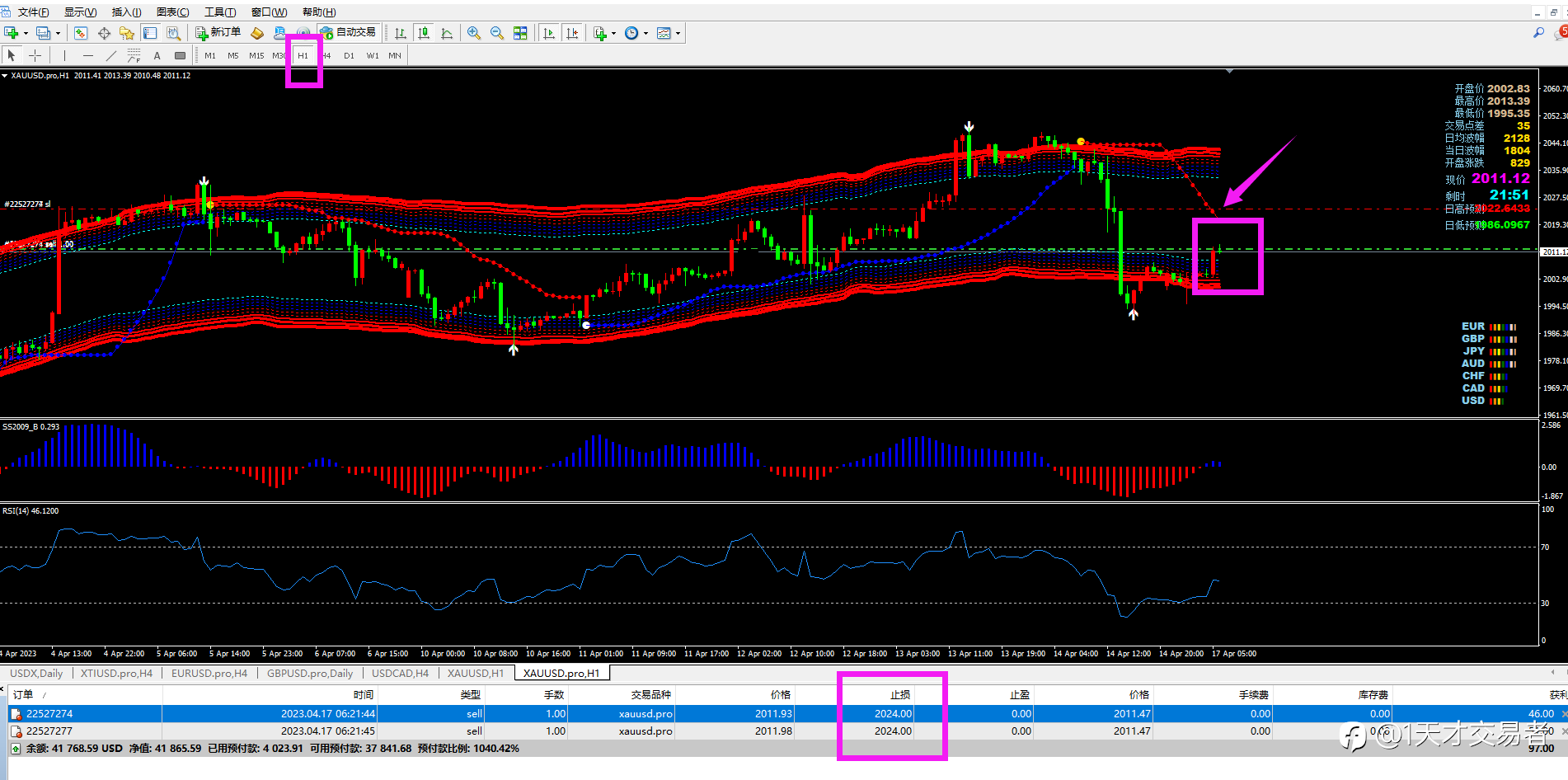The image size is (1568, 780).
Task: Zoom out on the chart
Action: pos(497,33)
